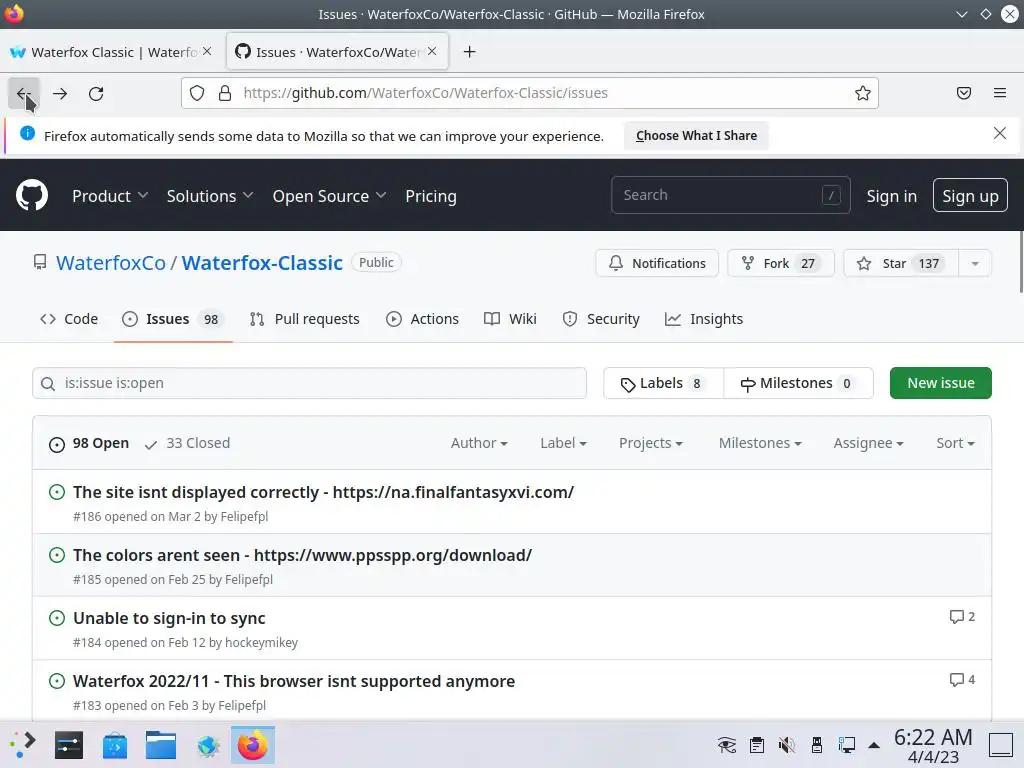Open the Code tab
1024x768 pixels.
pos(69,319)
